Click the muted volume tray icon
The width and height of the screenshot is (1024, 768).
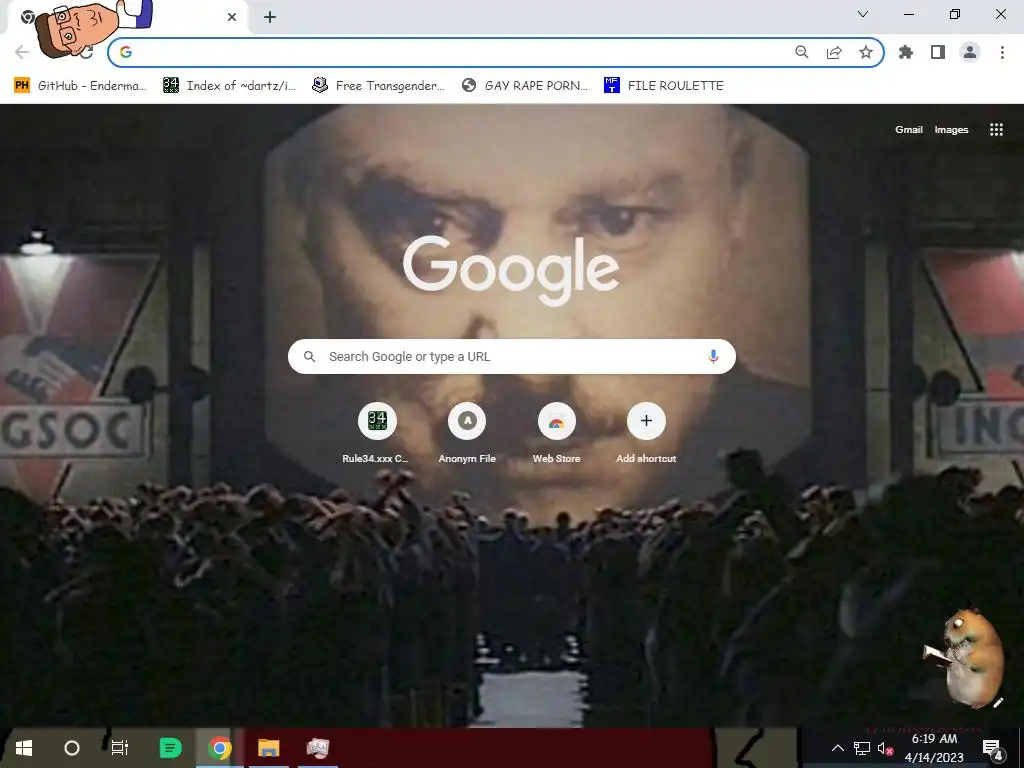tap(885, 749)
